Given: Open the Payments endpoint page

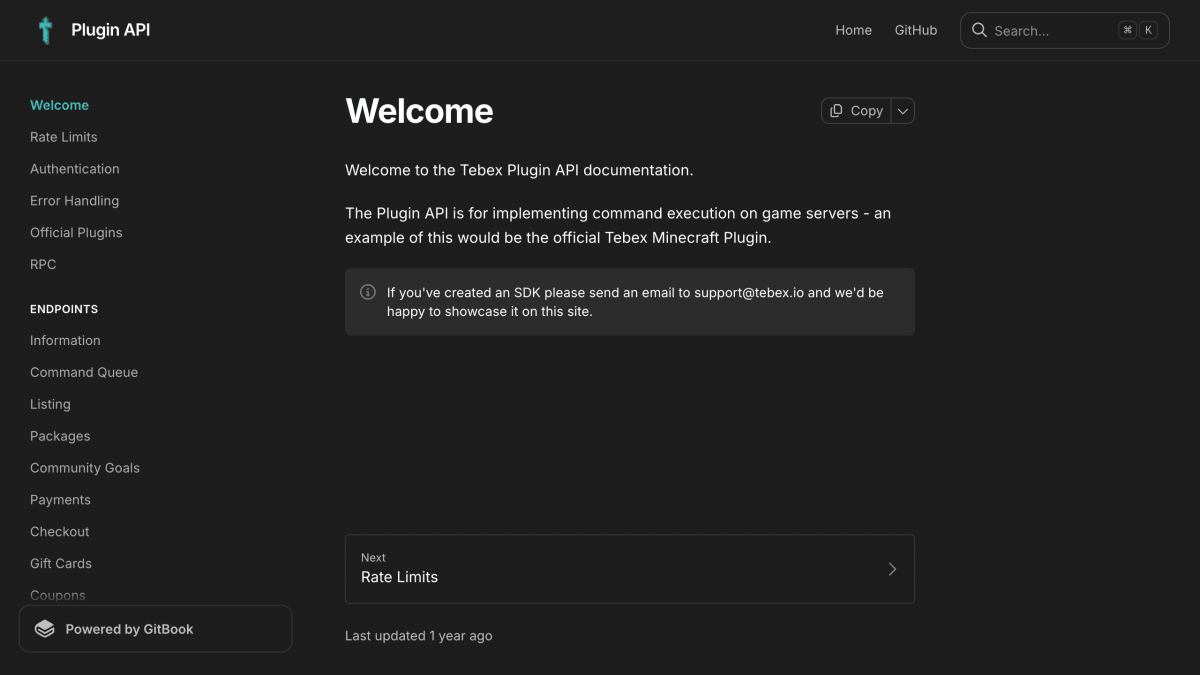Looking at the screenshot, I should coord(60,500).
